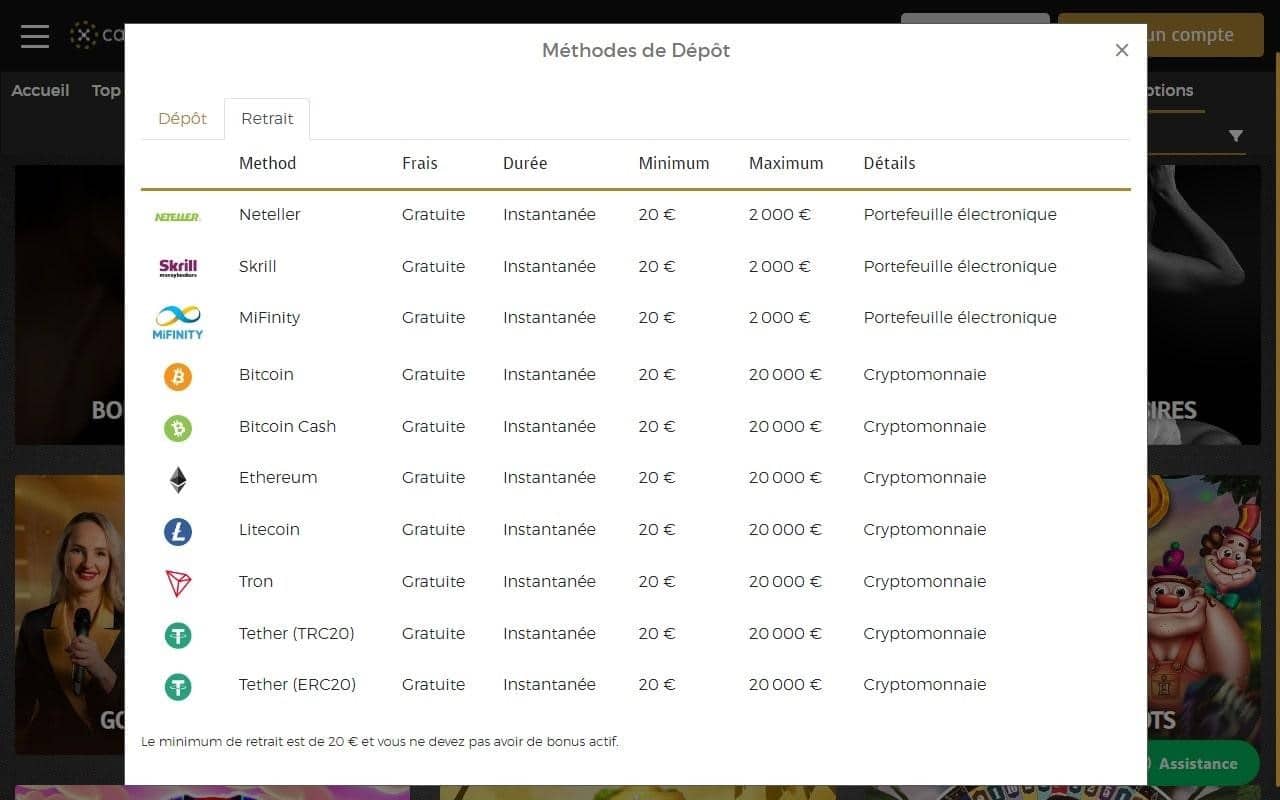Click Ethereum's Cryptomonnaie detail

925,477
